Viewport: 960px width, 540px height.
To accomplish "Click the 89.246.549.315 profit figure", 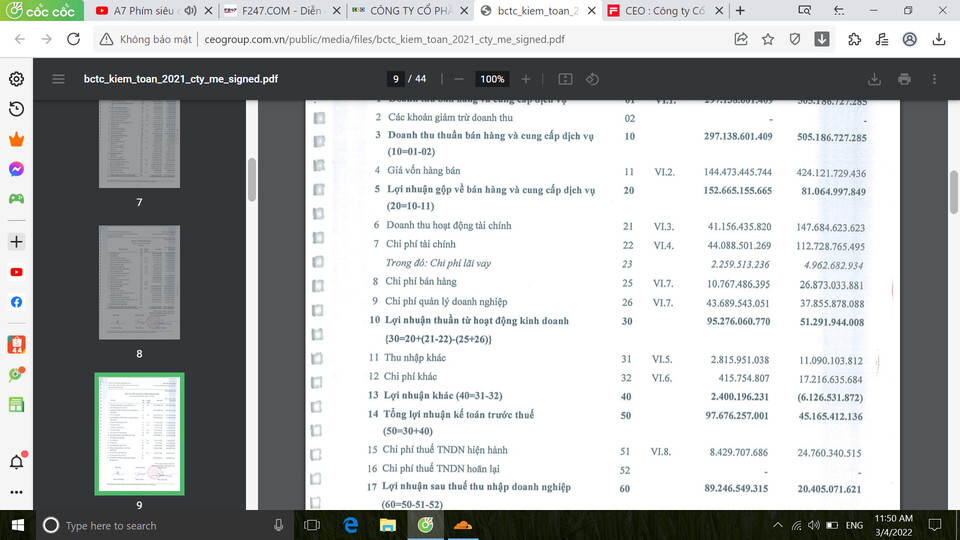I will coord(736,489).
